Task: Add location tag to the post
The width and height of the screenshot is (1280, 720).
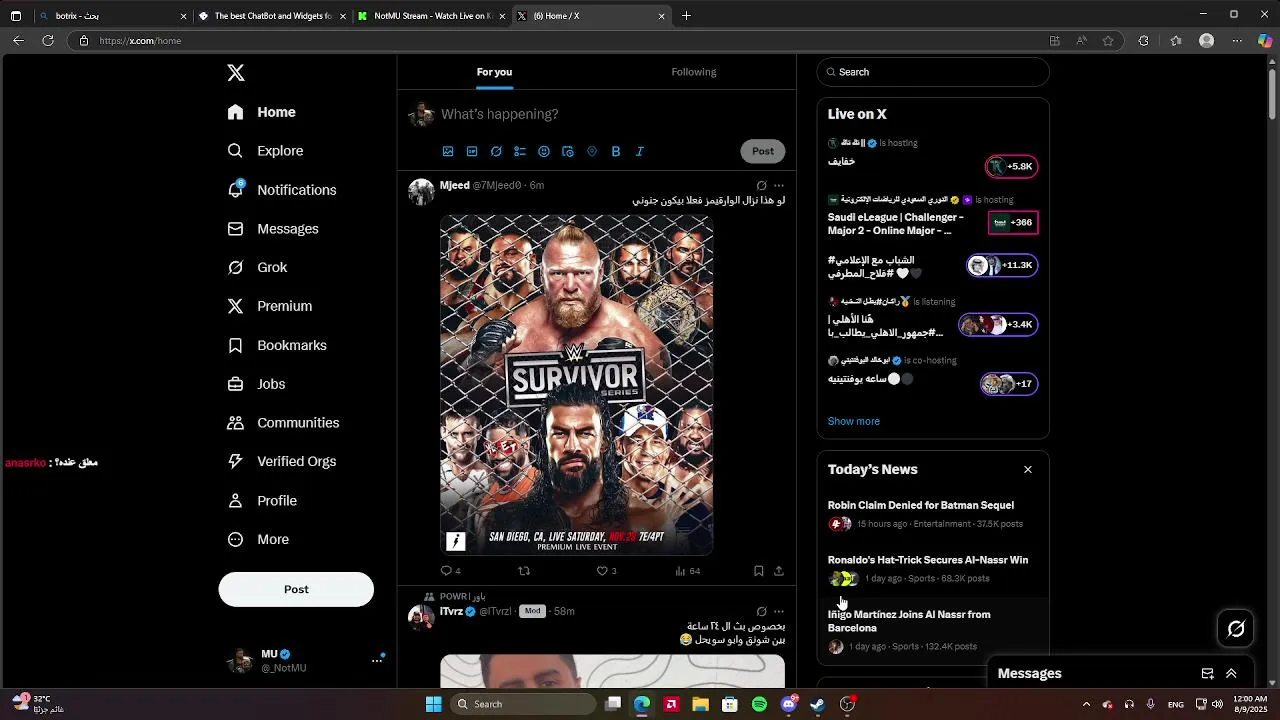Action: click(x=592, y=151)
